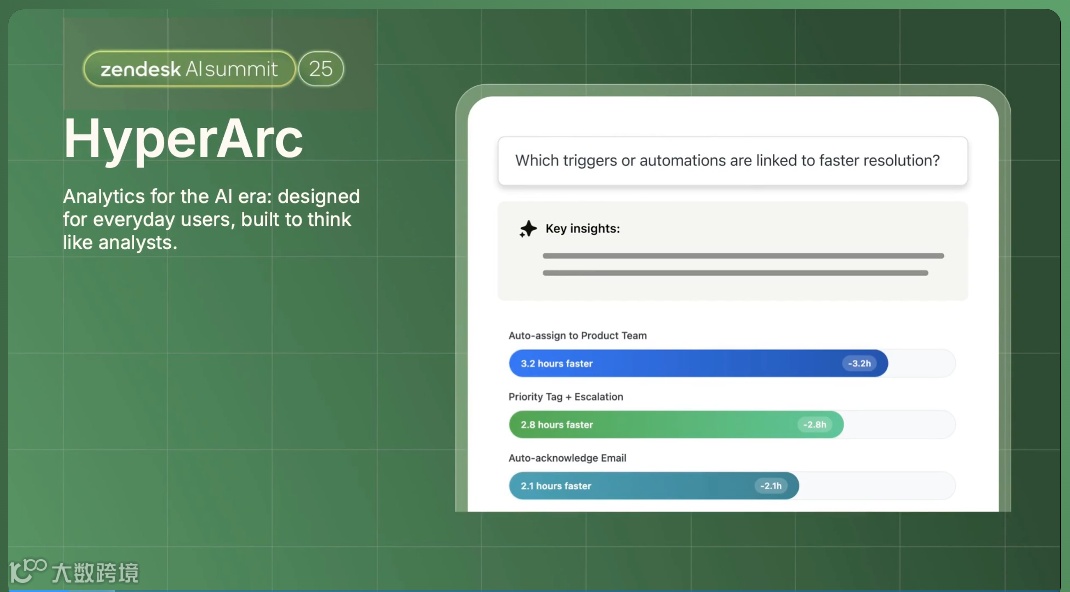The image size is (1070, 592).
Task: Click the Key insights label
Action: coord(582,229)
